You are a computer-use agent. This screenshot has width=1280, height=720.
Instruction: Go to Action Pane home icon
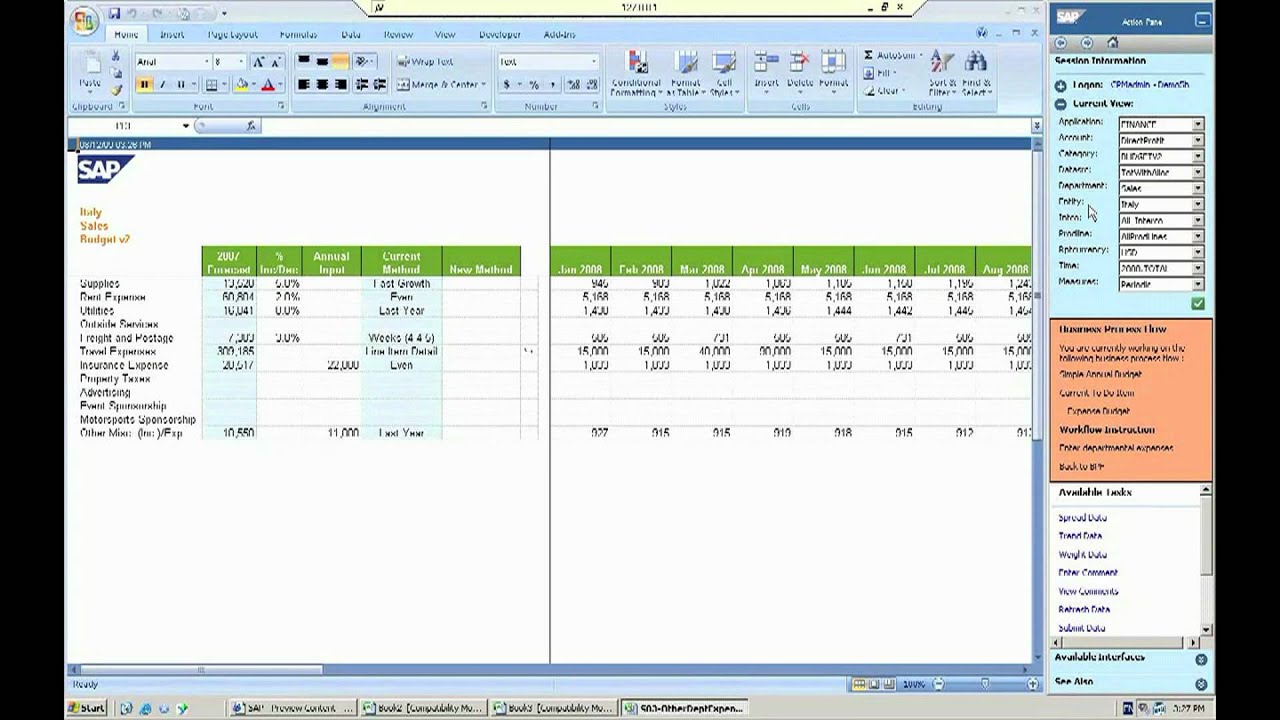[1112, 43]
